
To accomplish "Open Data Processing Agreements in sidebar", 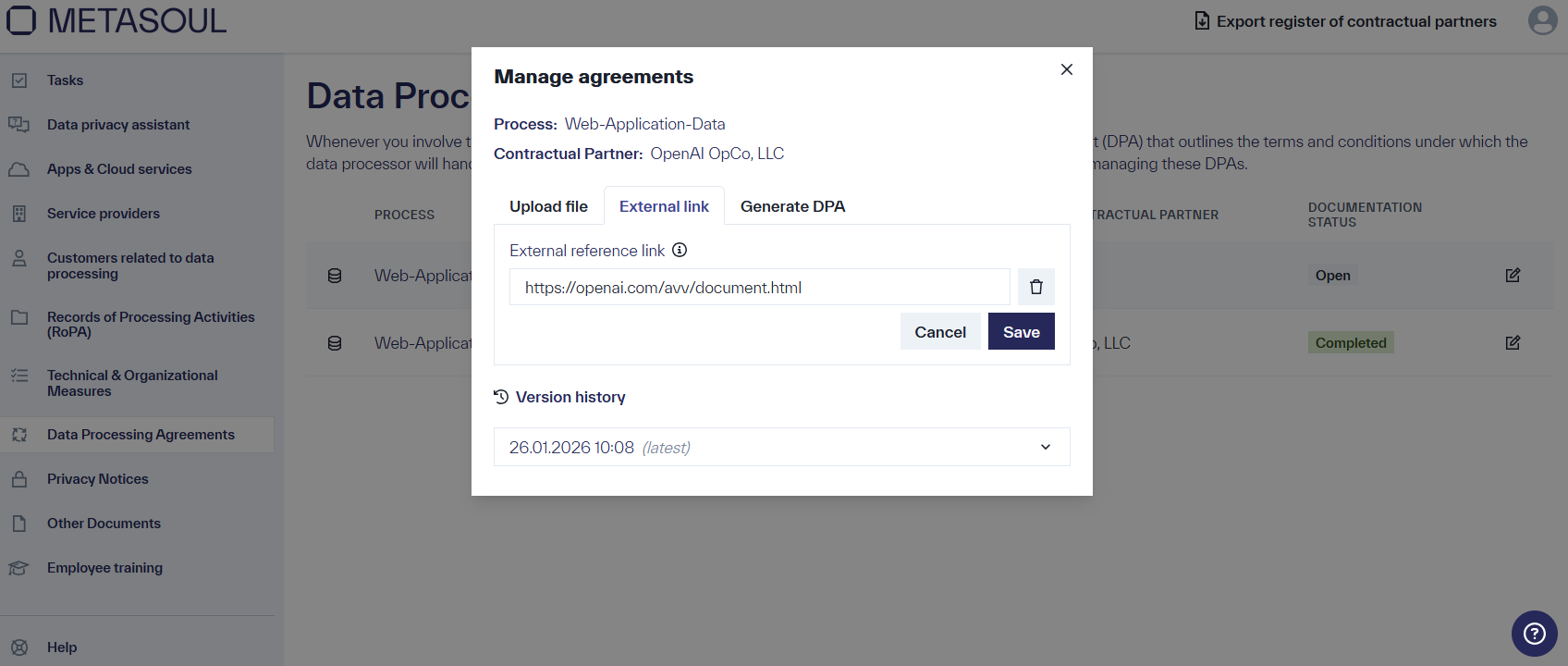I will [140, 434].
